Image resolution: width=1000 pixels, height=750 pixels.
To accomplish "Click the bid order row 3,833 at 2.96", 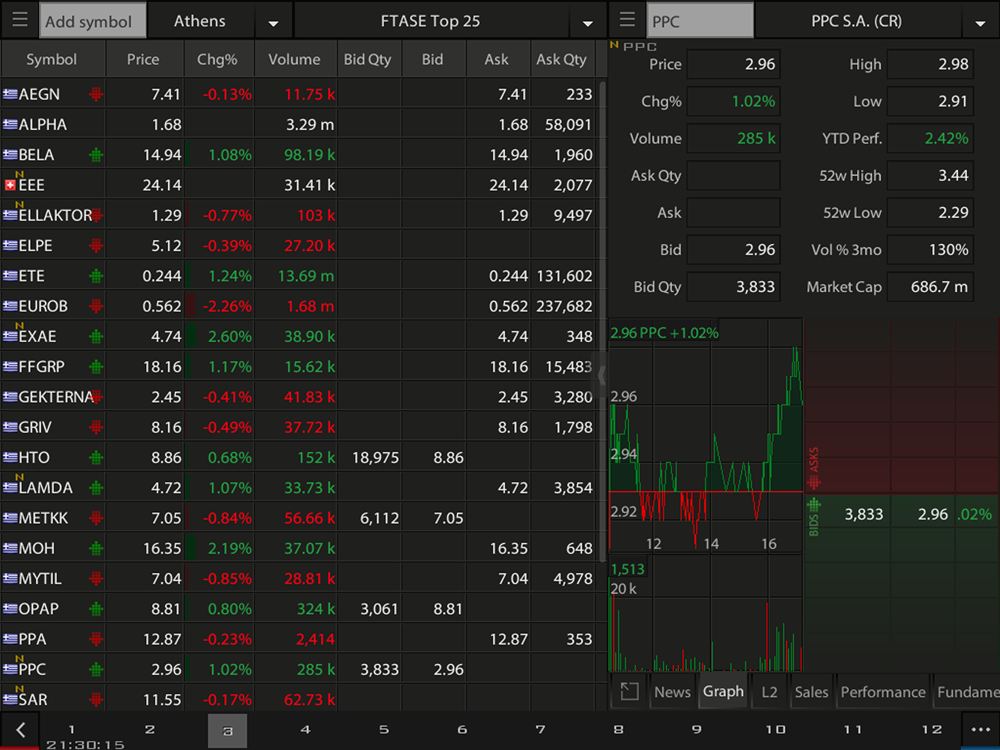I will click(x=902, y=514).
